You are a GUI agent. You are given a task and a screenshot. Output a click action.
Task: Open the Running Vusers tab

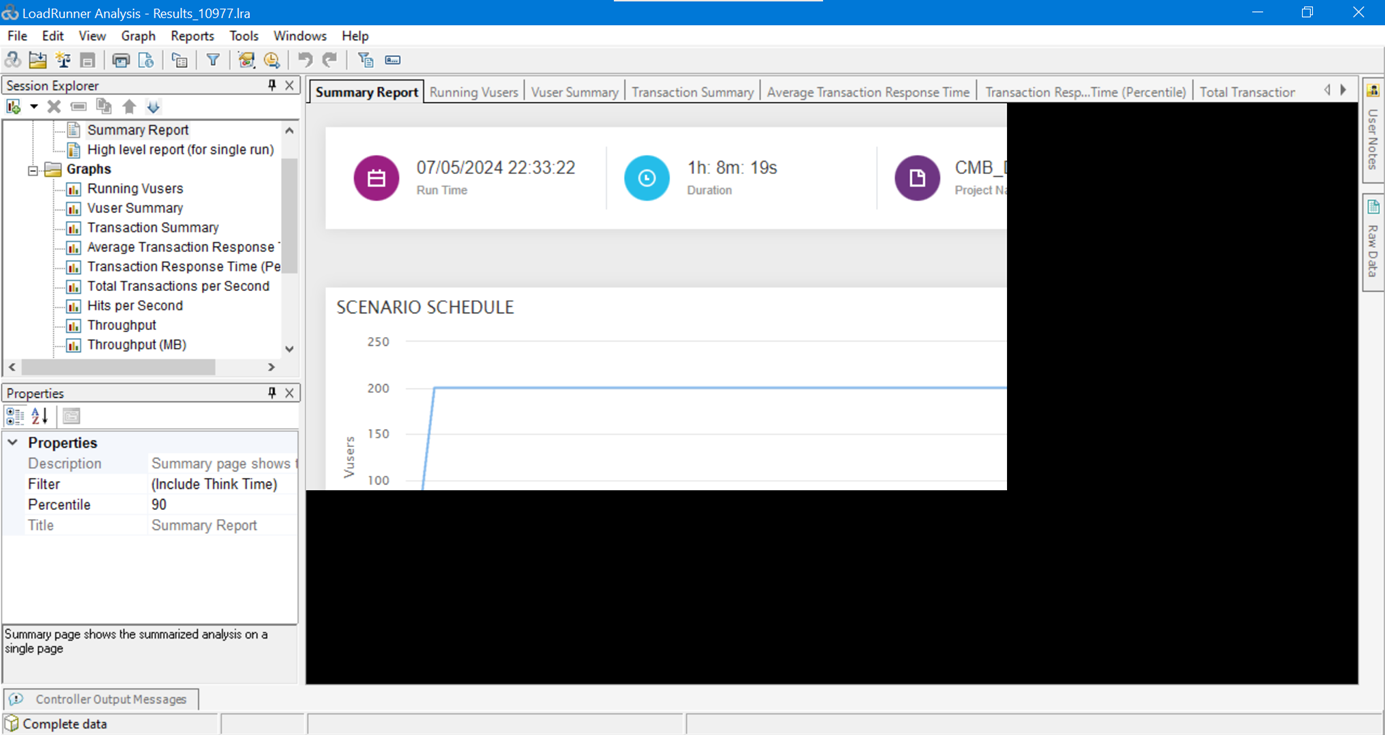pos(474,92)
